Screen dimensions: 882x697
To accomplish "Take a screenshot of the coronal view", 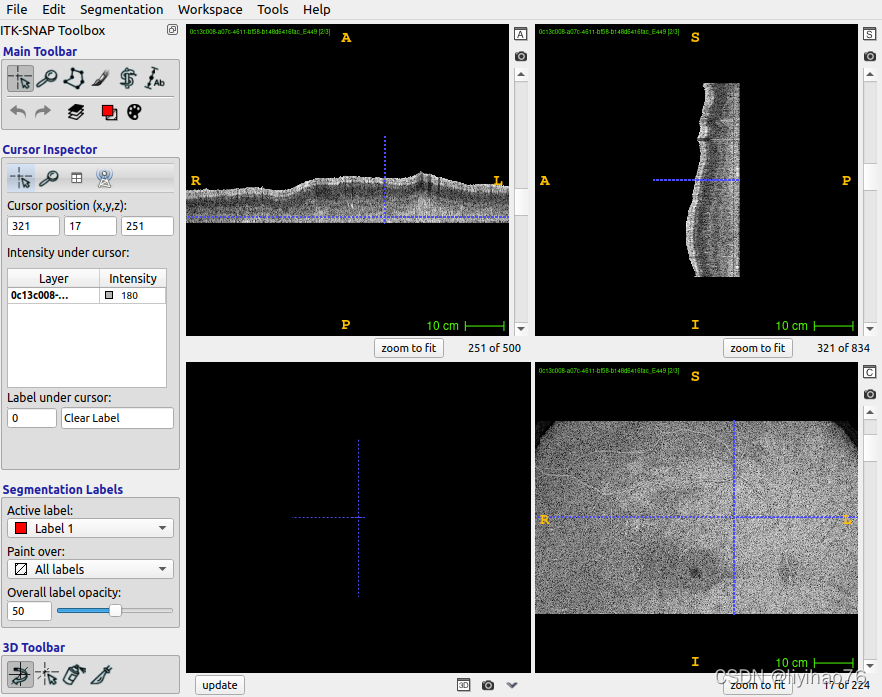I will (870, 394).
